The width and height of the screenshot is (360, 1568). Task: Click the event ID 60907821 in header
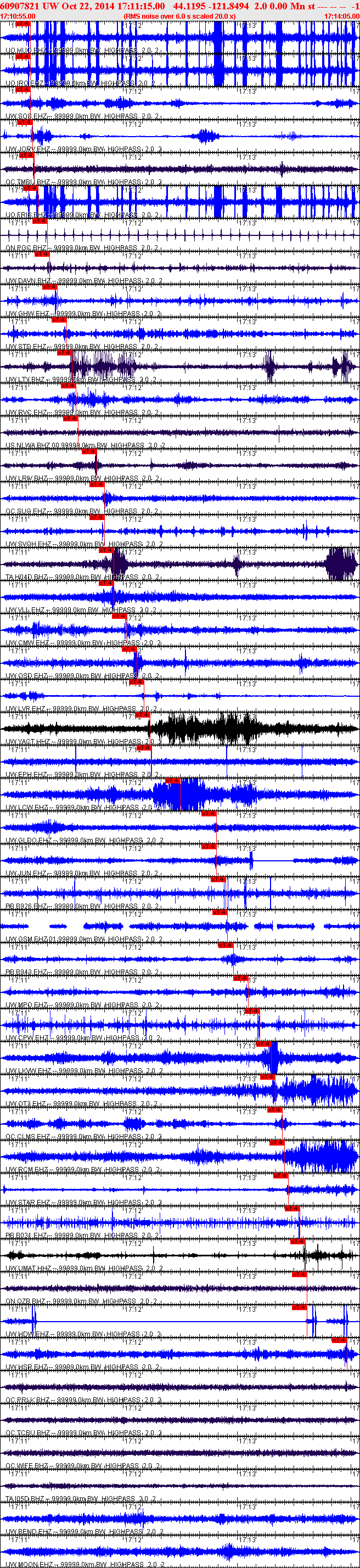point(20,6)
